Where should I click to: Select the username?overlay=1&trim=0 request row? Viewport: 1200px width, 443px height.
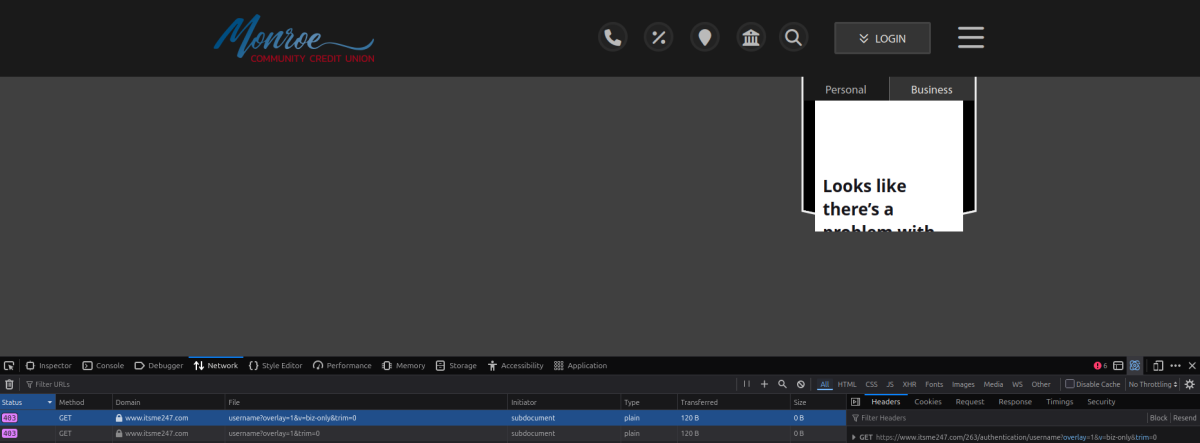click(x=423, y=434)
